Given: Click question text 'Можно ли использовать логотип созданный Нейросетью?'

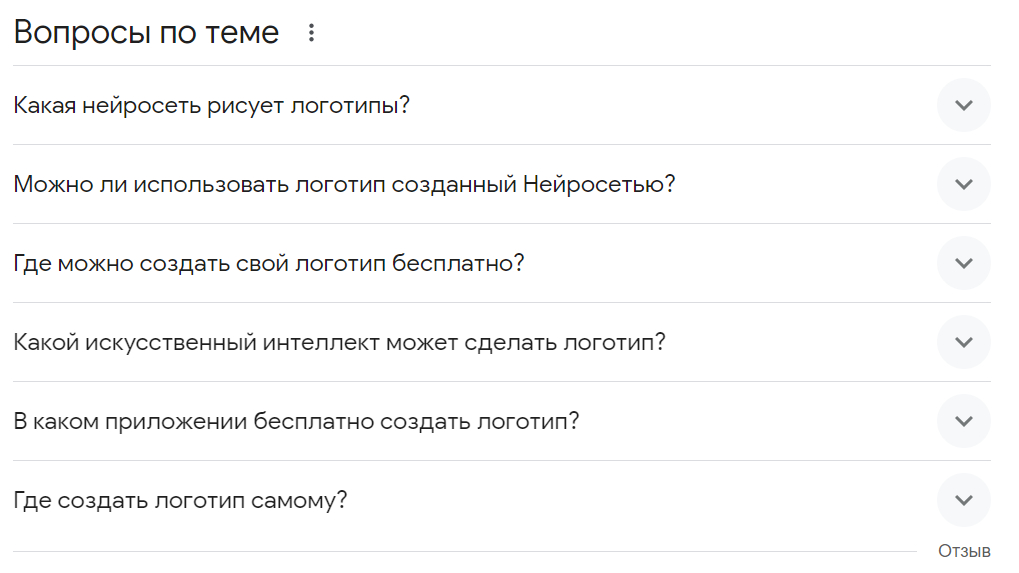Looking at the screenshot, I should (x=344, y=184).
